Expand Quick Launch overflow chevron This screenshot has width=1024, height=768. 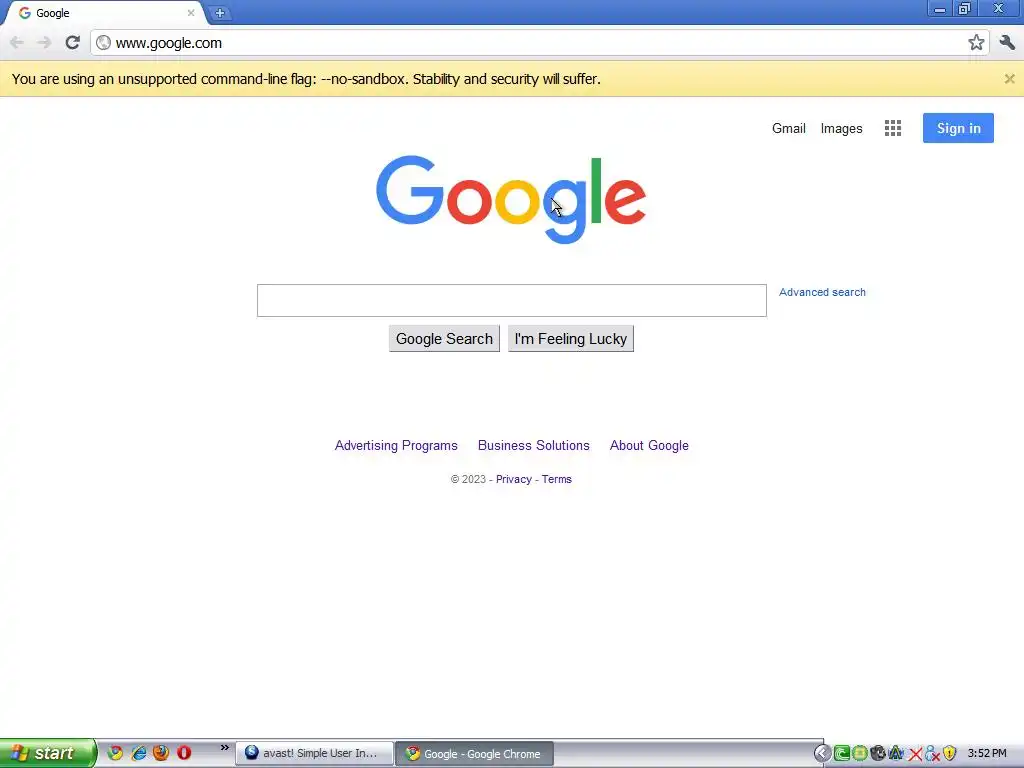point(224,748)
